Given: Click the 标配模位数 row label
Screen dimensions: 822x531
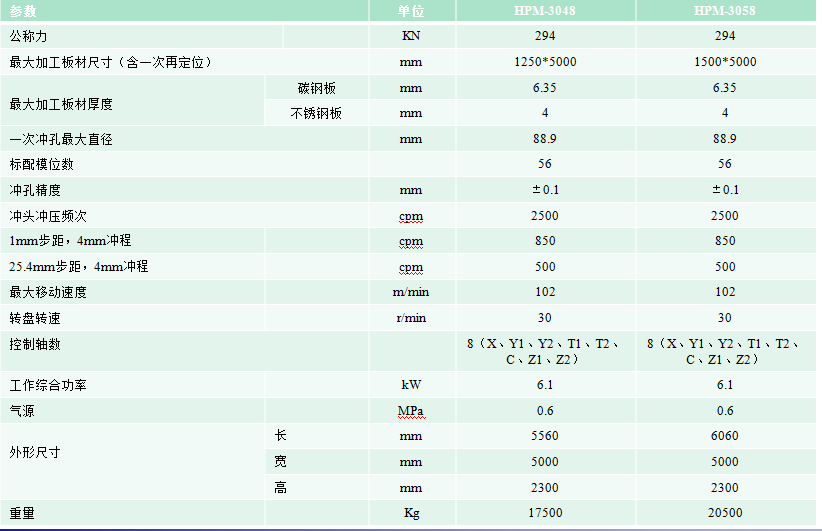Looking at the screenshot, I should (x=41, y=164).
